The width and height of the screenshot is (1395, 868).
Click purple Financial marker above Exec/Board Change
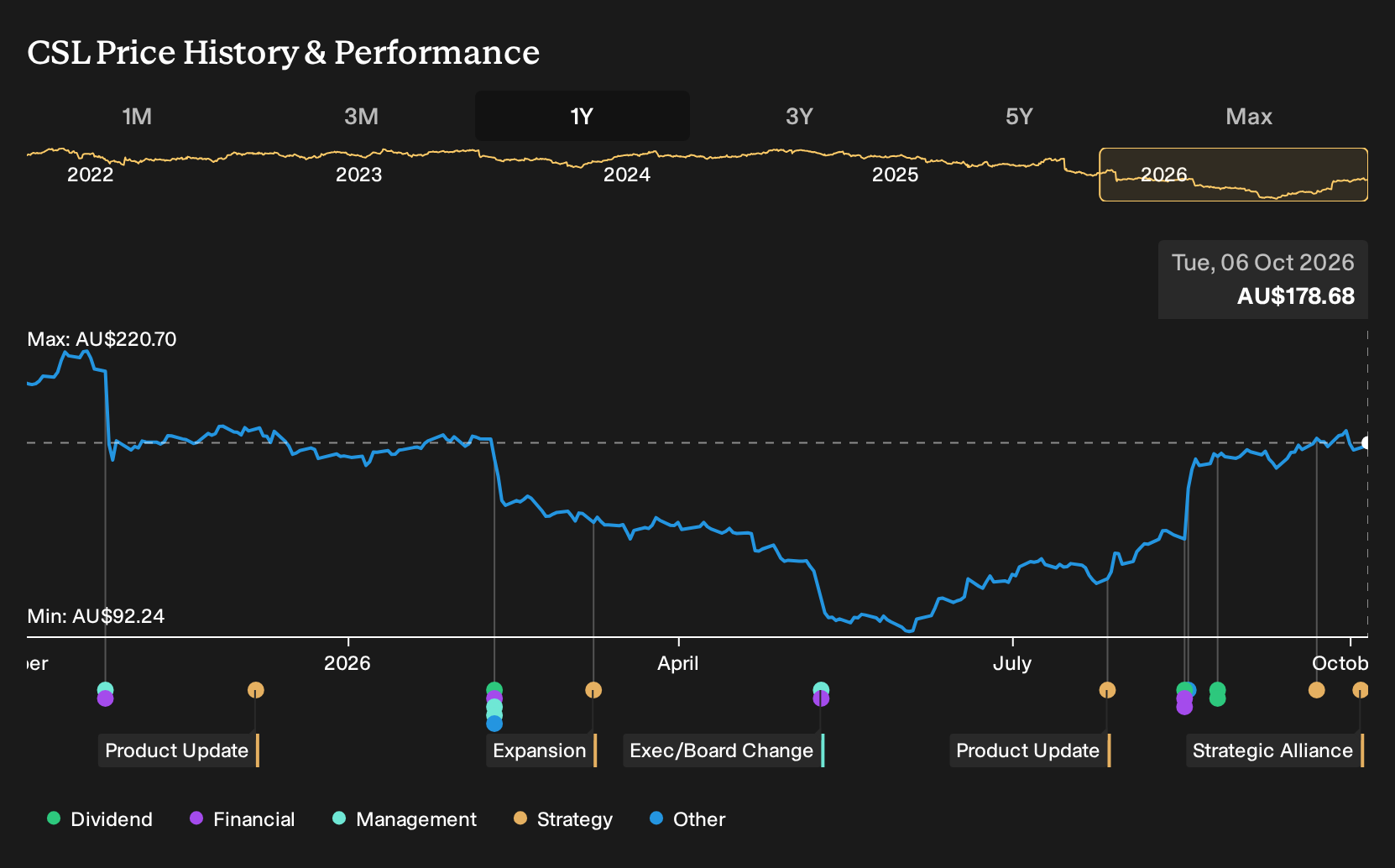821,699
